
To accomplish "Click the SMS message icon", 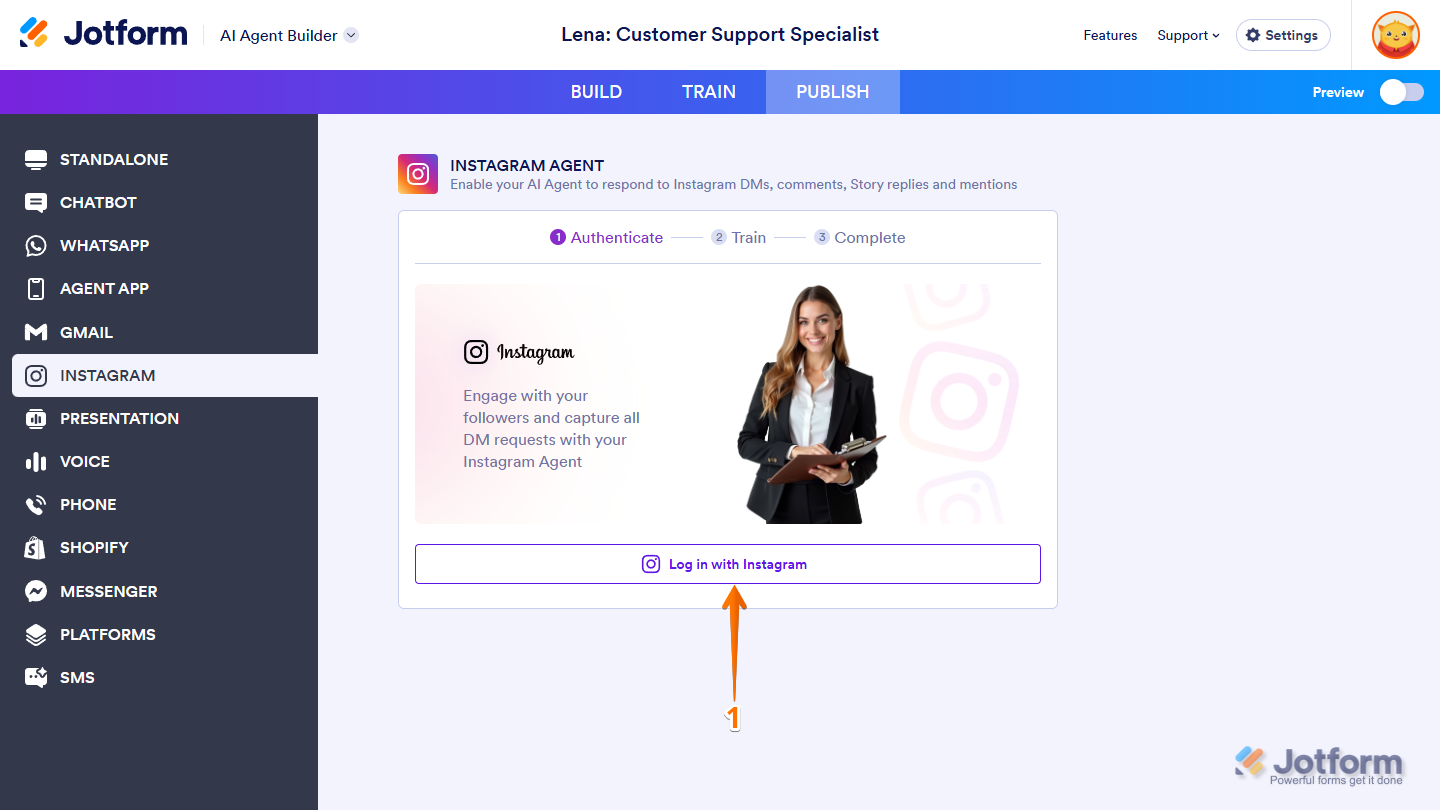I will 36,678.
